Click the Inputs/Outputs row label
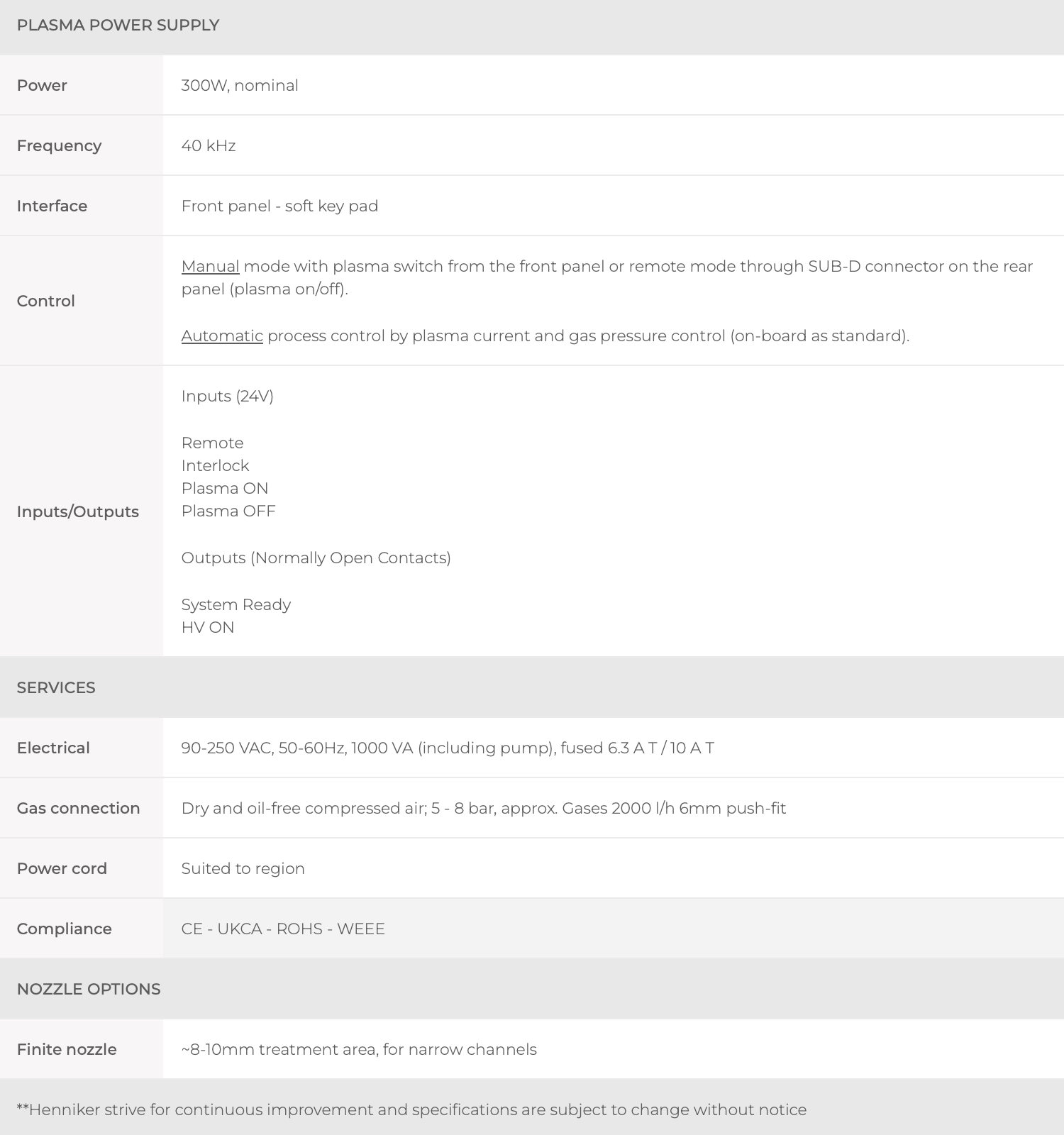The width and height of the screenshot is (1064, 1135). 78,511
